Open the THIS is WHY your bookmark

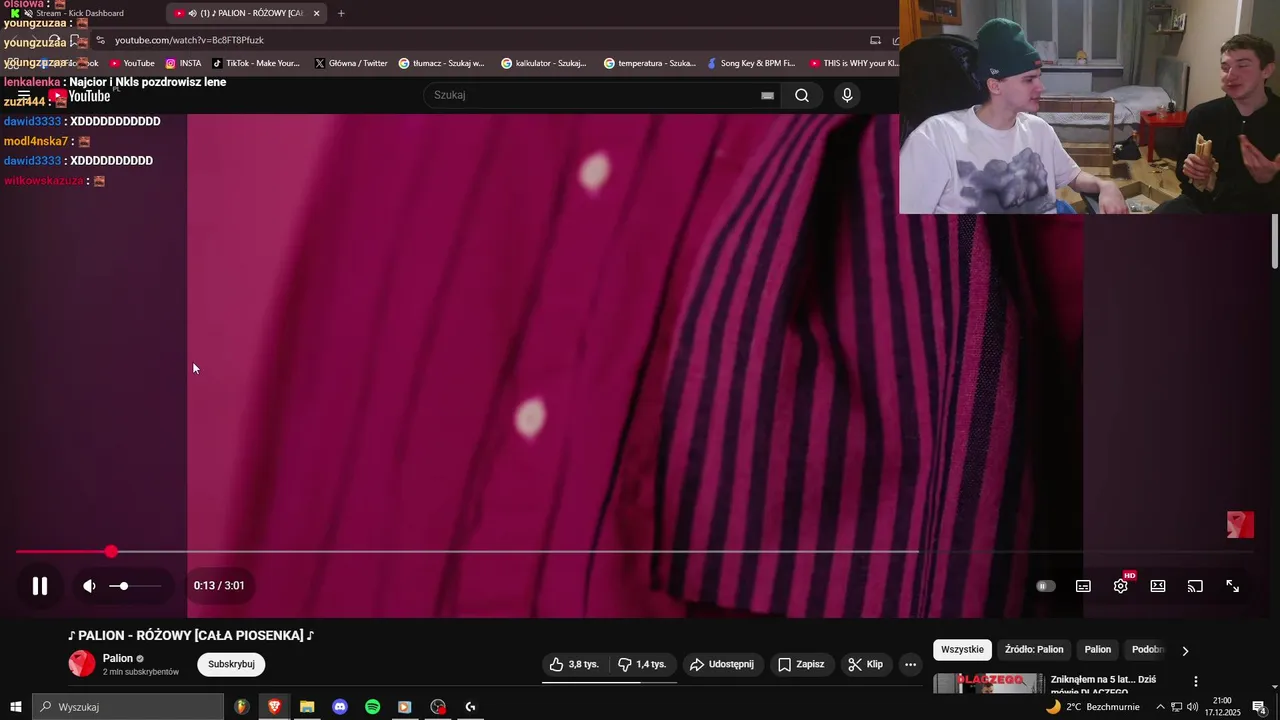click(x=854, y=63)
